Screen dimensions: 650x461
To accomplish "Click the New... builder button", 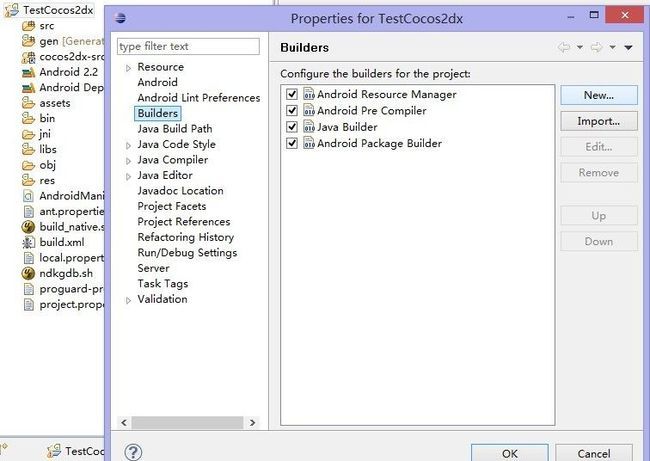I will 599,95.
